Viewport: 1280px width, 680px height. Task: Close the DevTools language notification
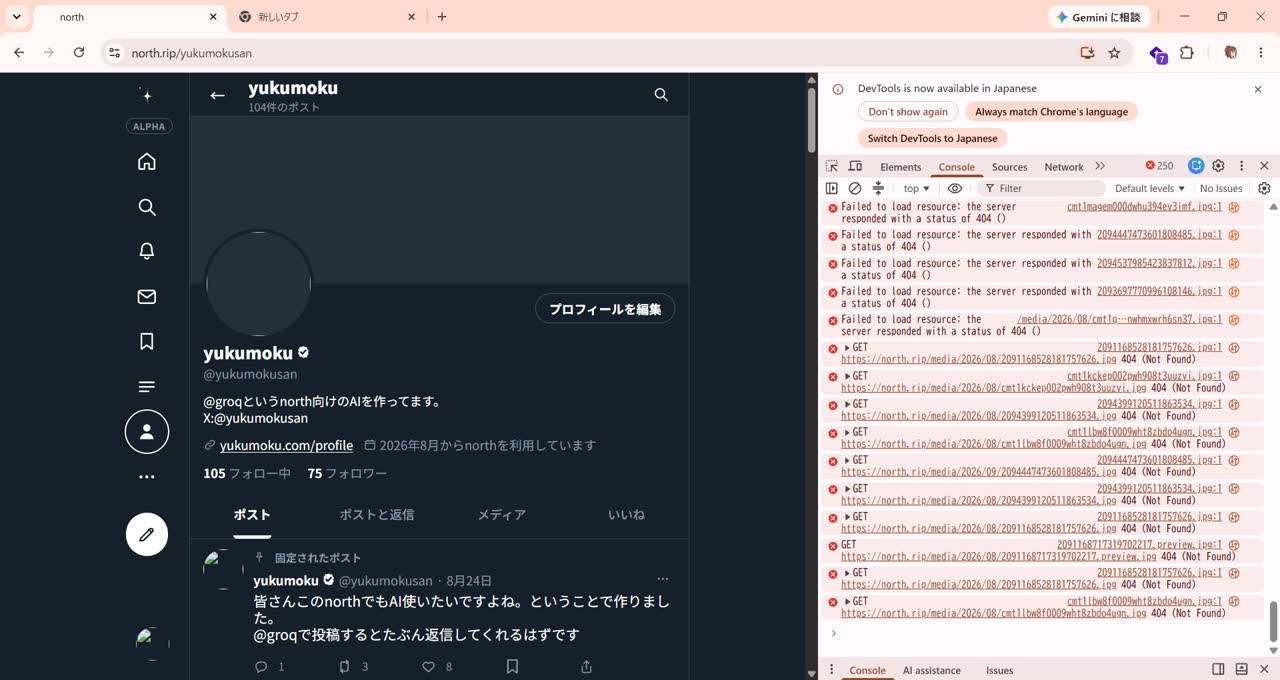click(x=1258, y=89)
